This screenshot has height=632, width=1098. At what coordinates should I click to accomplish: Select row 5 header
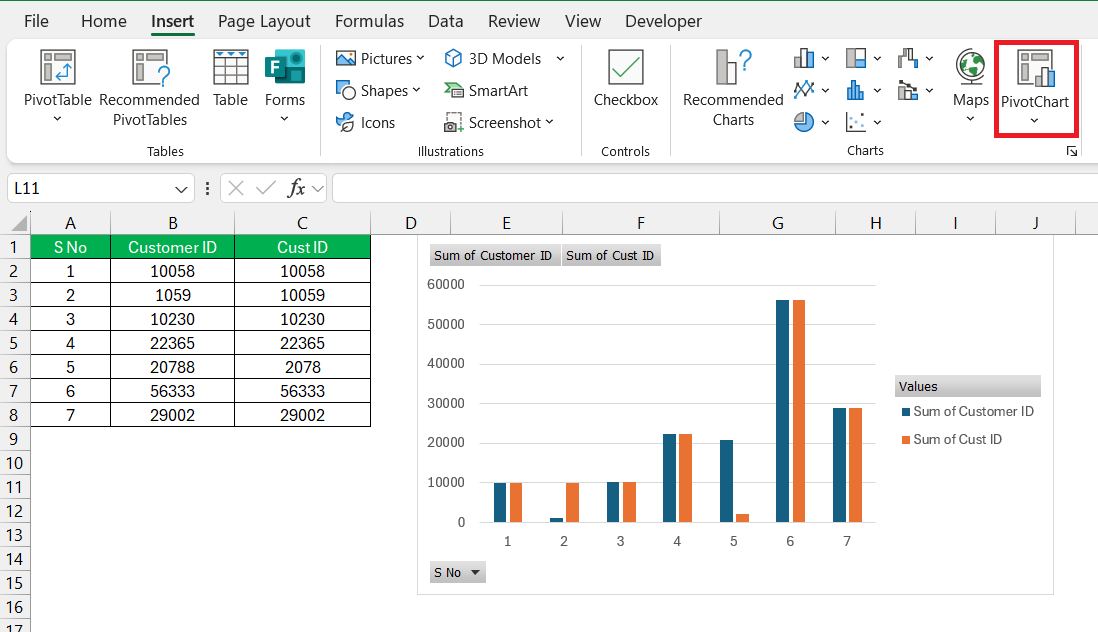pos(14,343)
